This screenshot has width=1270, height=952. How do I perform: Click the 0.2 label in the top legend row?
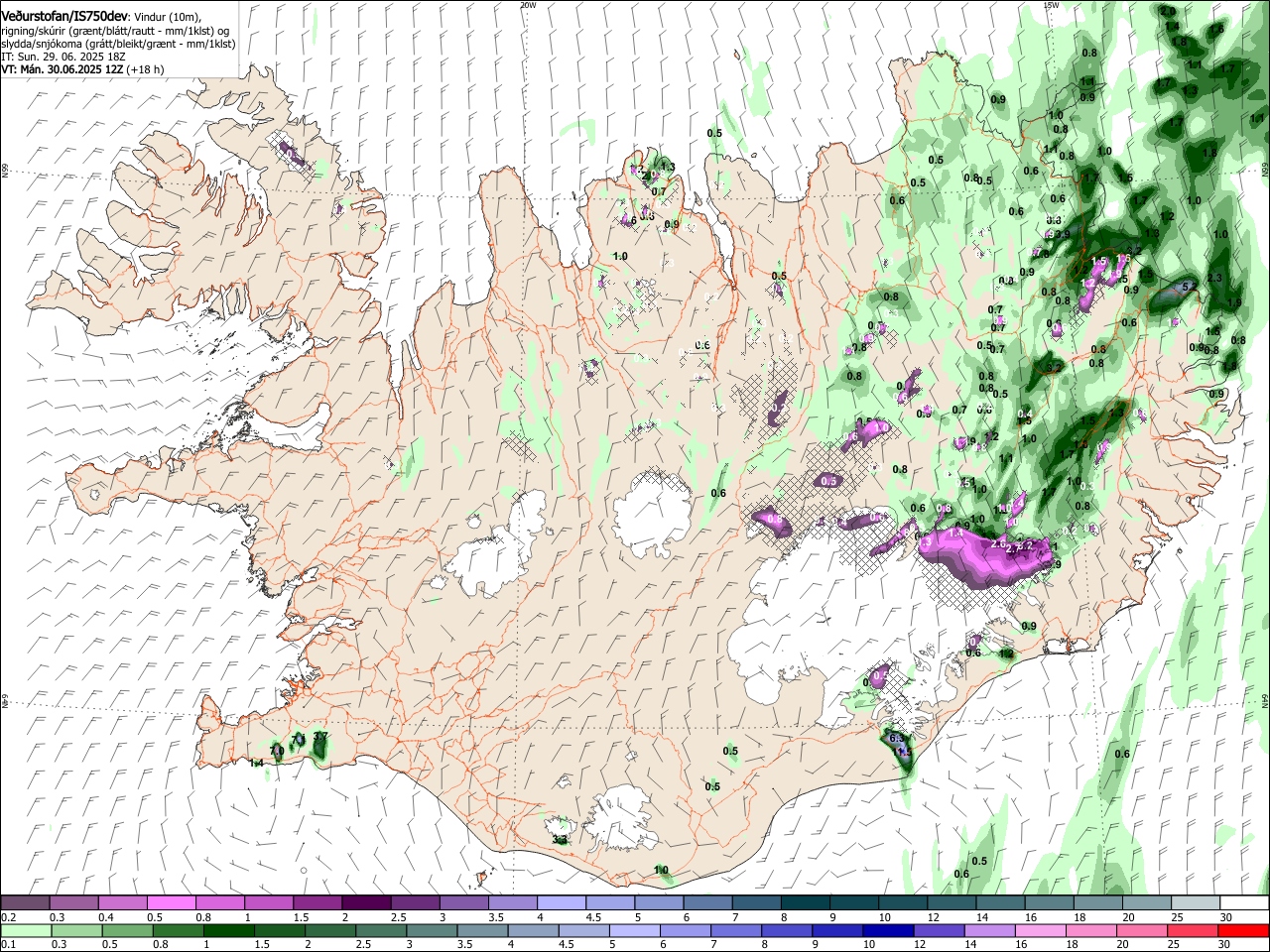point(8,917)
